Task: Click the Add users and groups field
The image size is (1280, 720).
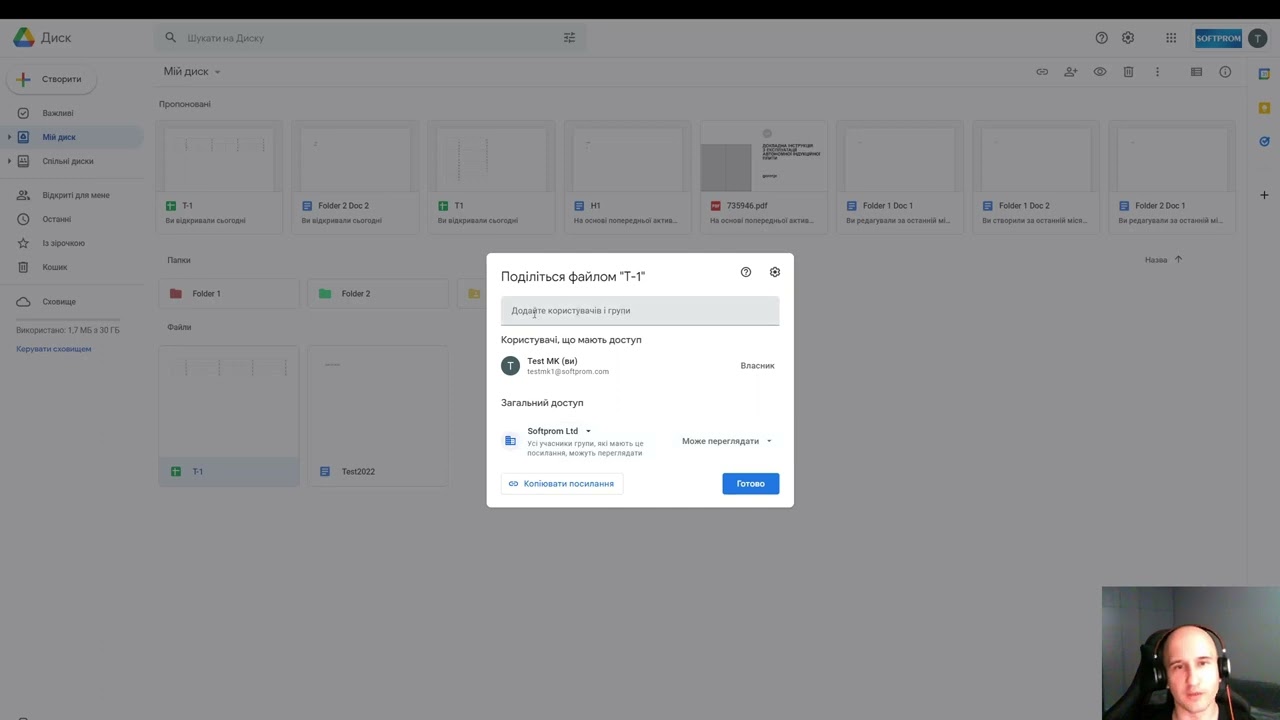Action: [x=640, y=311]
